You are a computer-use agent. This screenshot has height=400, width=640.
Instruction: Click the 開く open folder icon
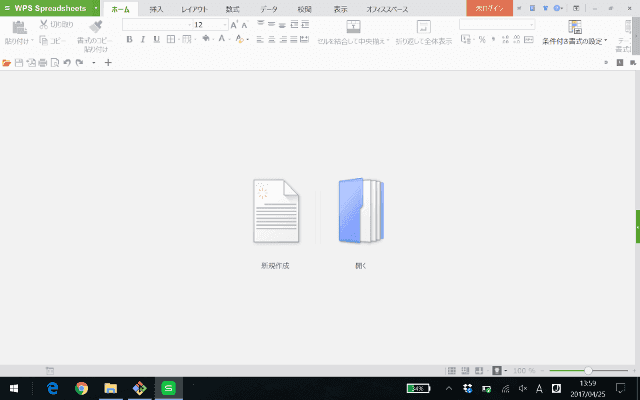[361, 211]
